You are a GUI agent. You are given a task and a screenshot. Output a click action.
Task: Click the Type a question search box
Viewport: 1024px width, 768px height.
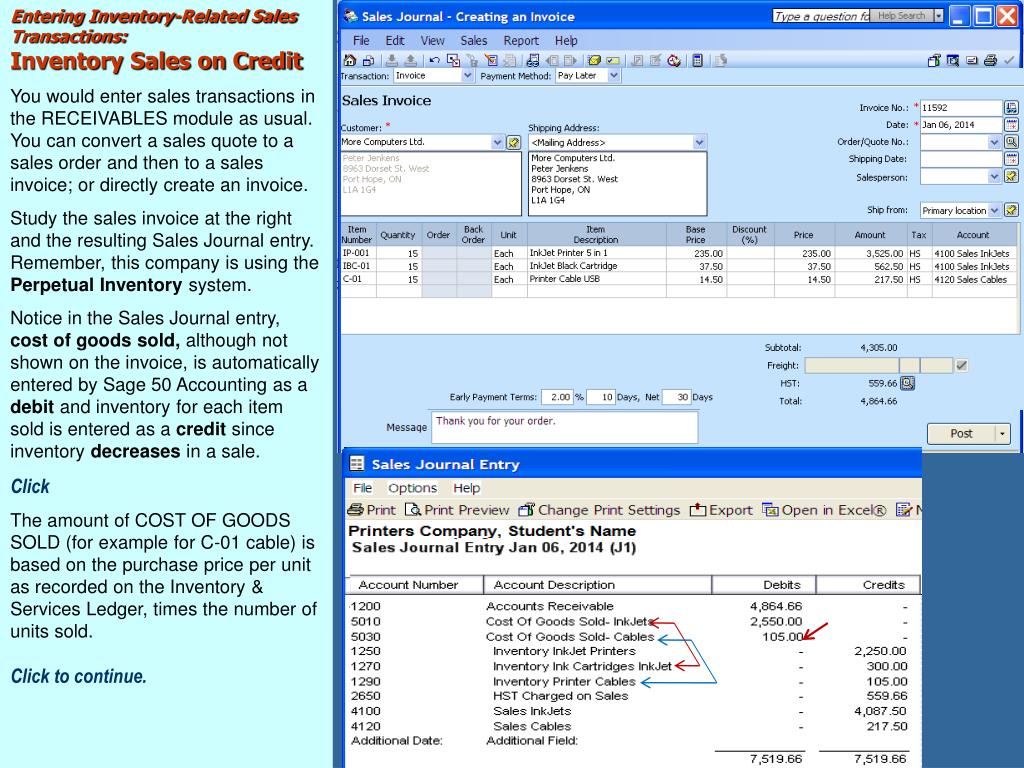820,16
